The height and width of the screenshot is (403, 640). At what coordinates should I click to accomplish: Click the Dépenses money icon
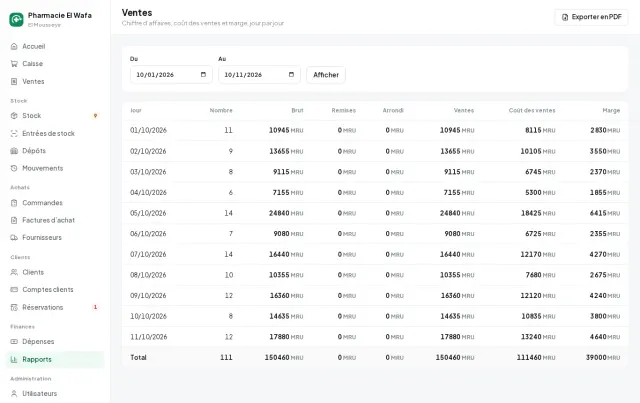click(x=14, y=341)
